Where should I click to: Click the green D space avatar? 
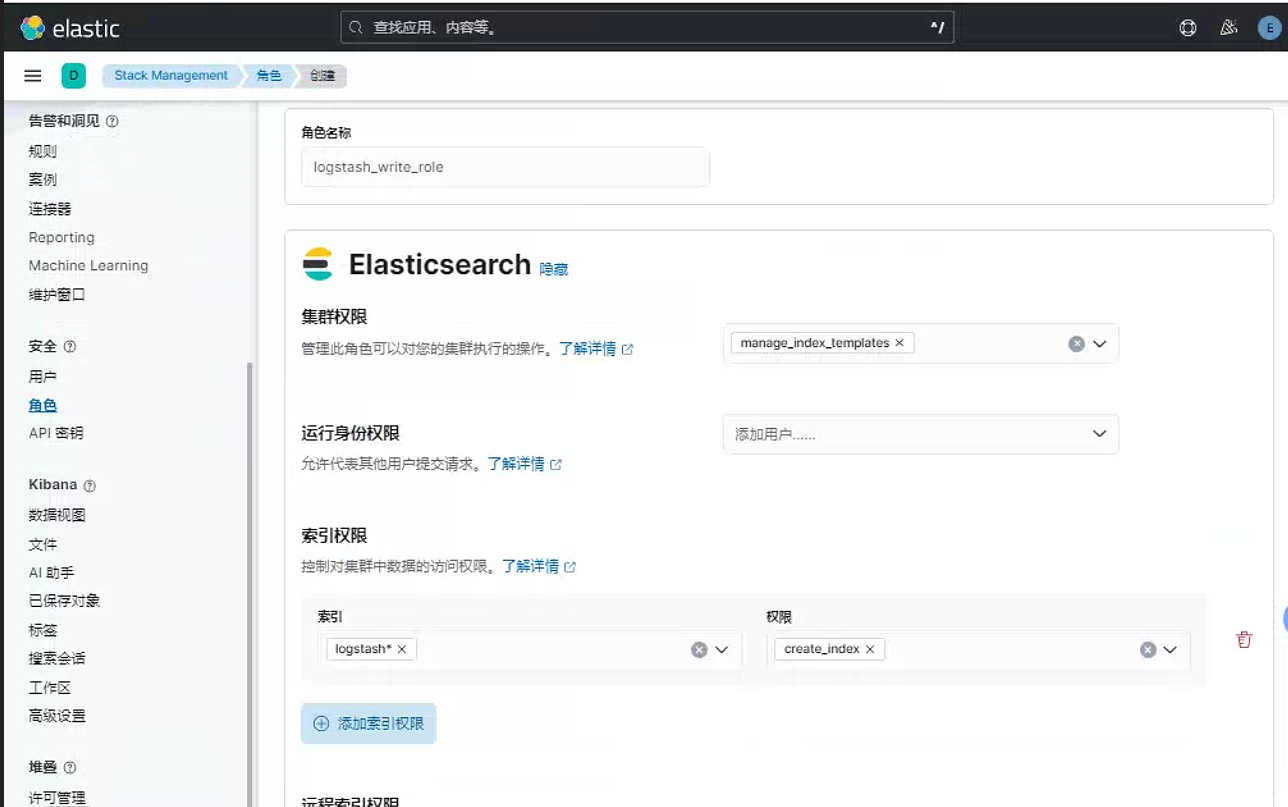click(73, 76)
